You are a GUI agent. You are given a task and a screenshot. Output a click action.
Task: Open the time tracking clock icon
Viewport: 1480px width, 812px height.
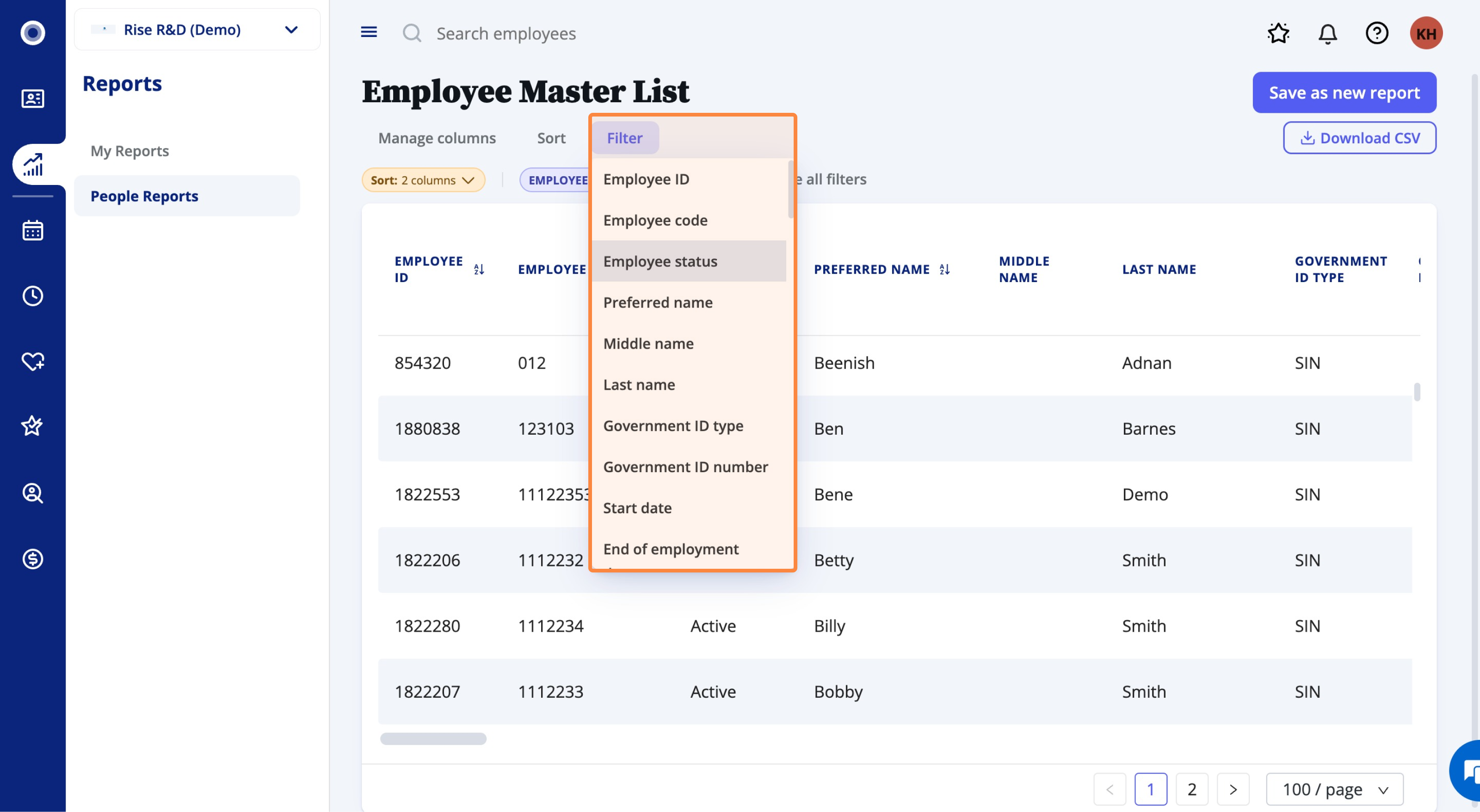click(33, 296)
